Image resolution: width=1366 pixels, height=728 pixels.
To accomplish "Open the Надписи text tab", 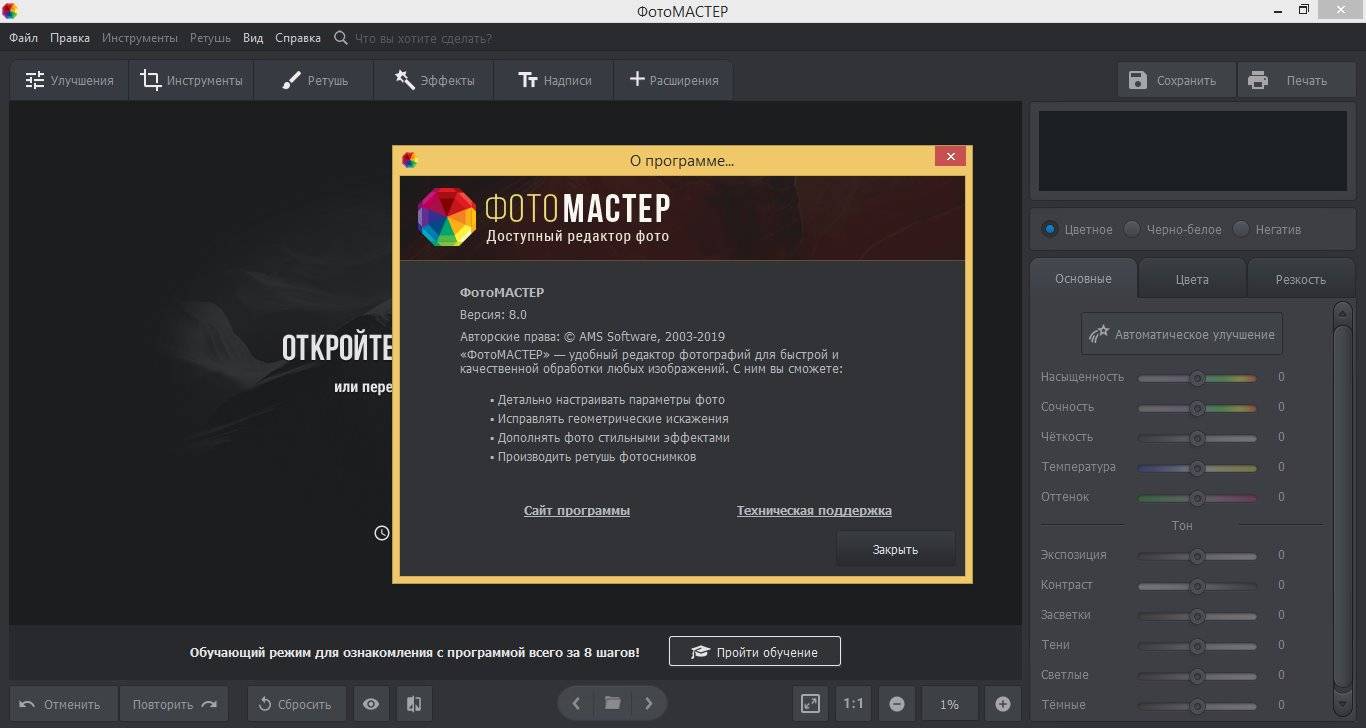I will [554, 80].
